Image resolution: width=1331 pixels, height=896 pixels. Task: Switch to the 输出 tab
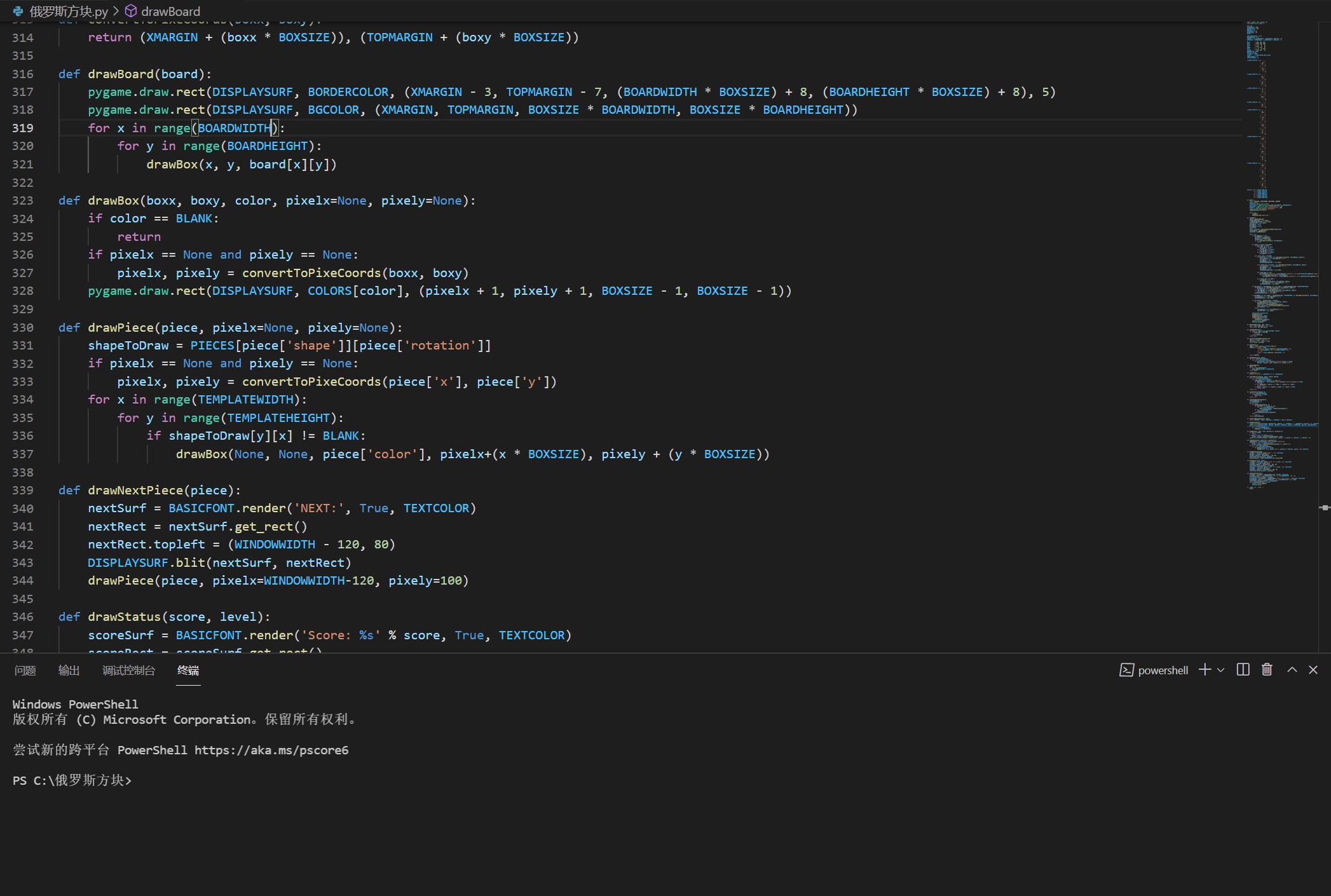coord(69,670)
